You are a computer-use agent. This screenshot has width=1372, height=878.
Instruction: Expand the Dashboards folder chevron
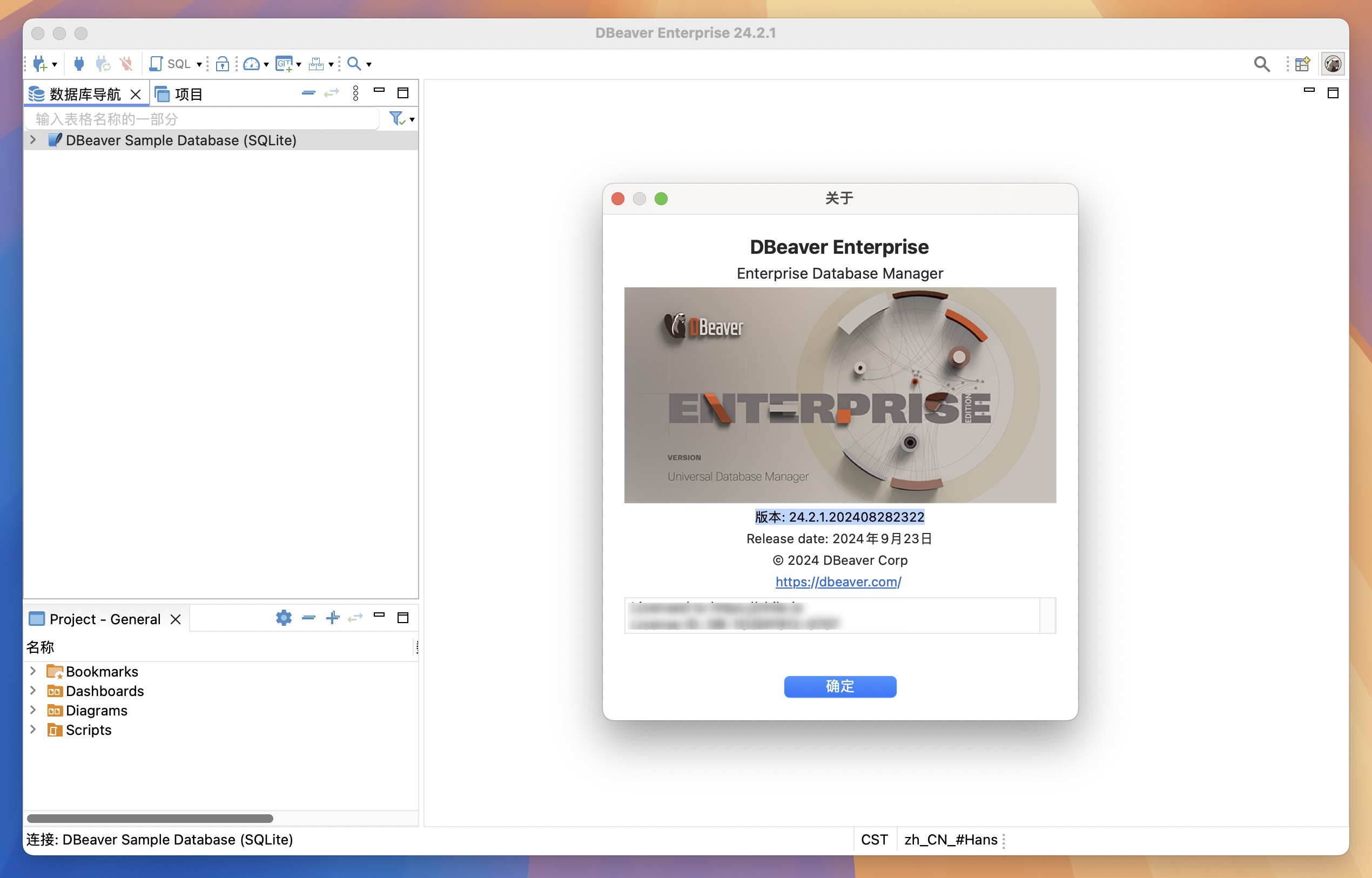[x=33, y=691]
